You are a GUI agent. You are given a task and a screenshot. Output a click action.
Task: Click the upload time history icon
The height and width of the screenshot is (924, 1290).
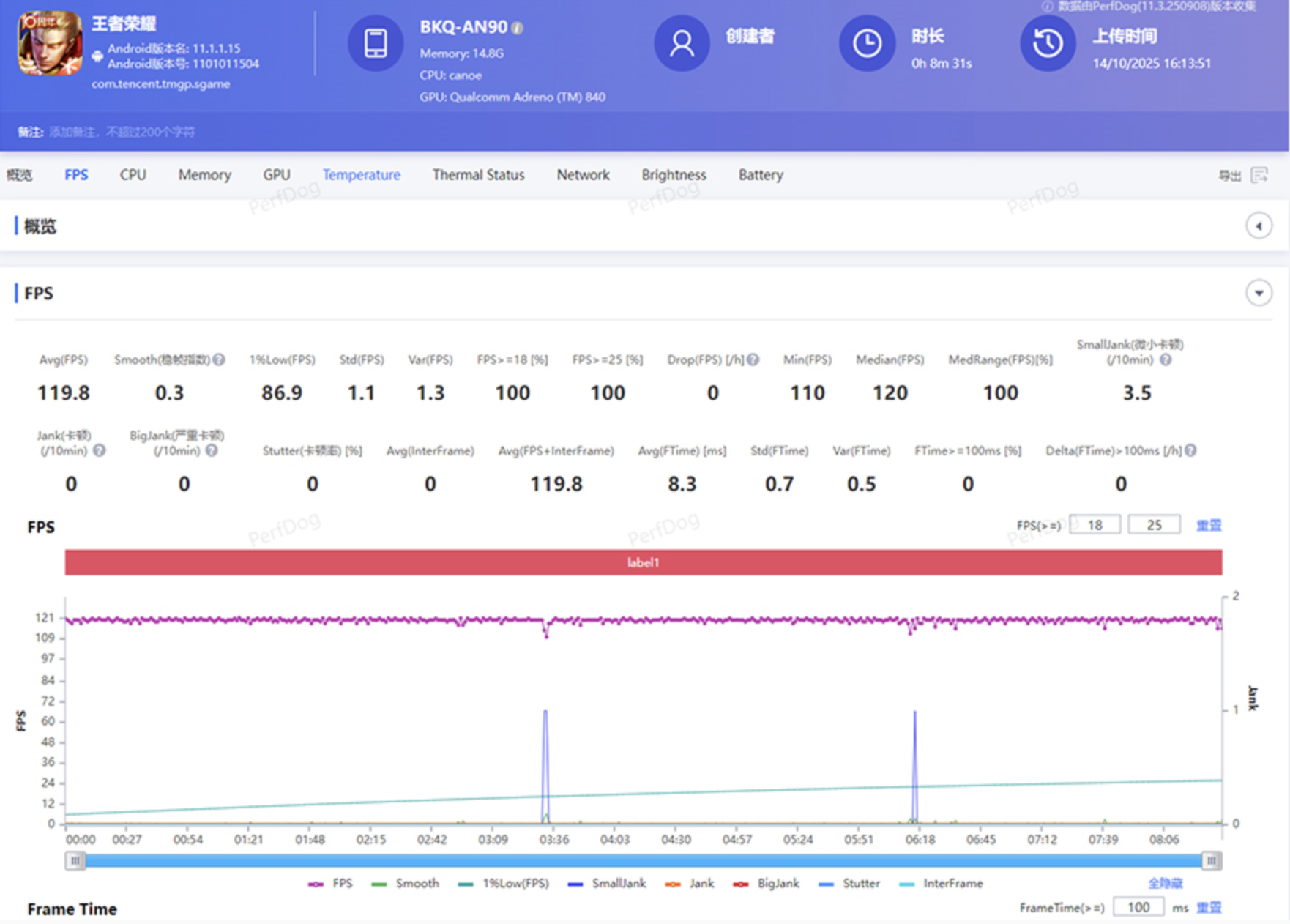(1048, 43)
